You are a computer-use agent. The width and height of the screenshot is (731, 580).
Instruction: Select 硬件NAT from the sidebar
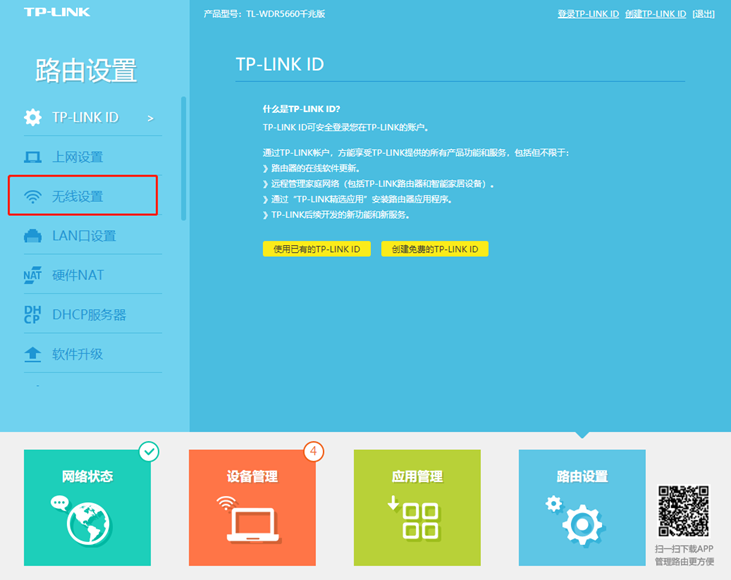click(x=78, y=275)
